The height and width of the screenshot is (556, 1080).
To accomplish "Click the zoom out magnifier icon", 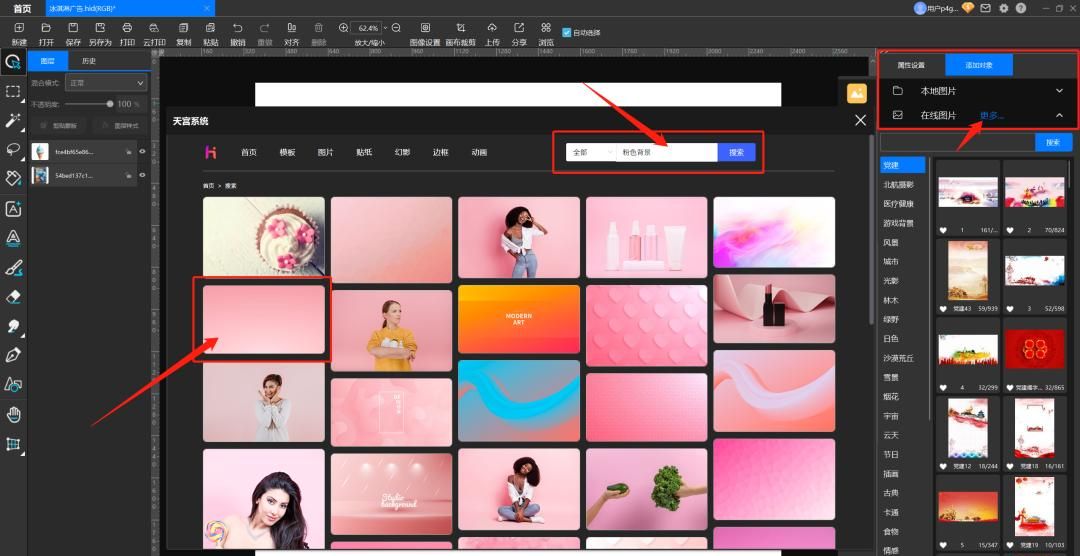I will pyautogui.click(x=396, y=28).
